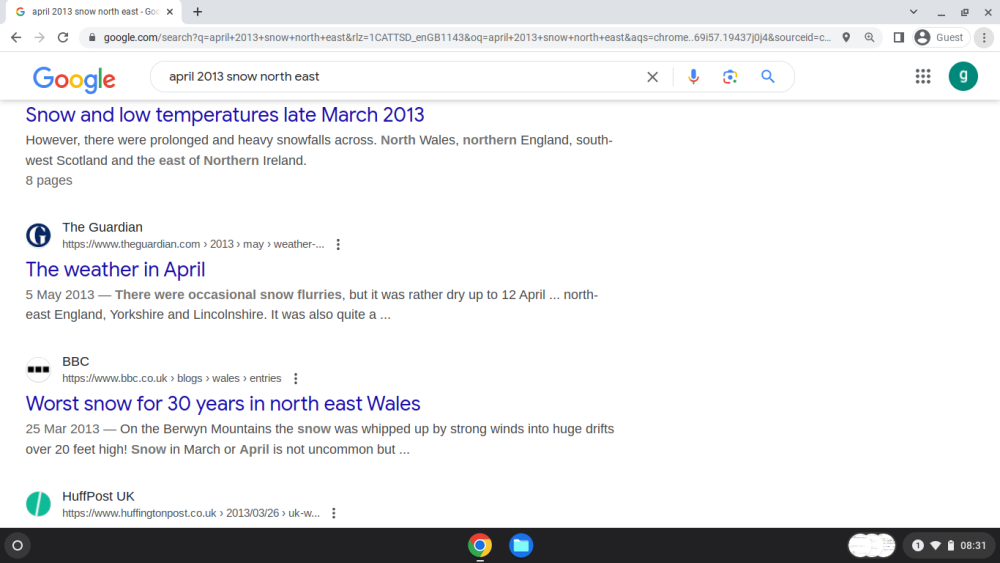Open 'Worst snow for 30 years in north east Wales'

pos(223,404)
